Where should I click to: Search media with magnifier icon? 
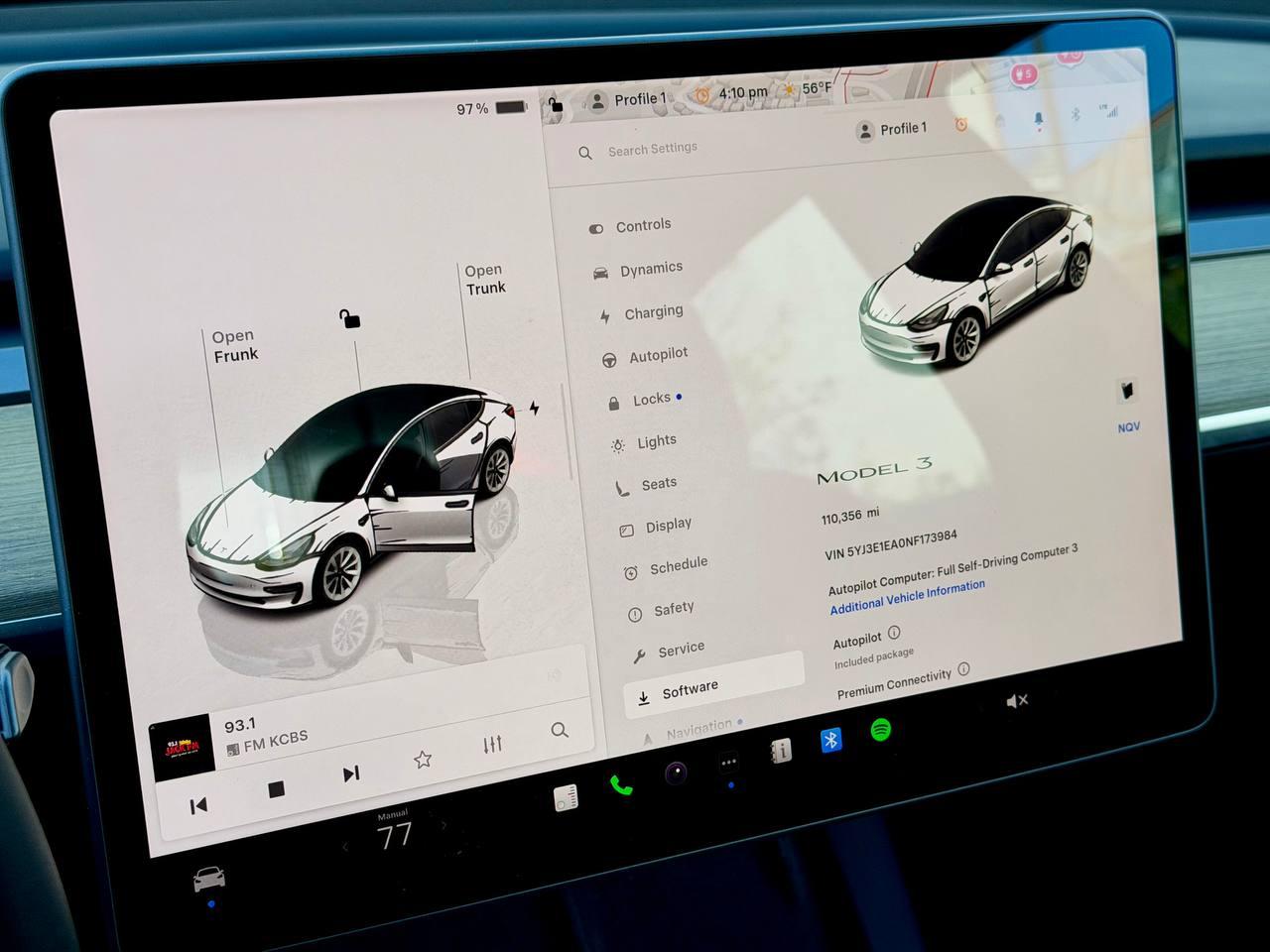(560, 731)
